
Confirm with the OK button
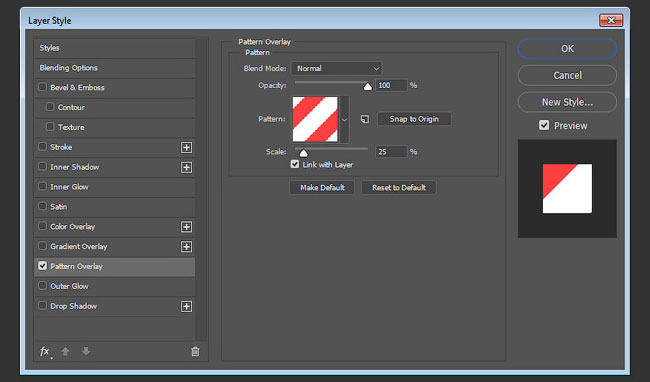coord(567,49)
